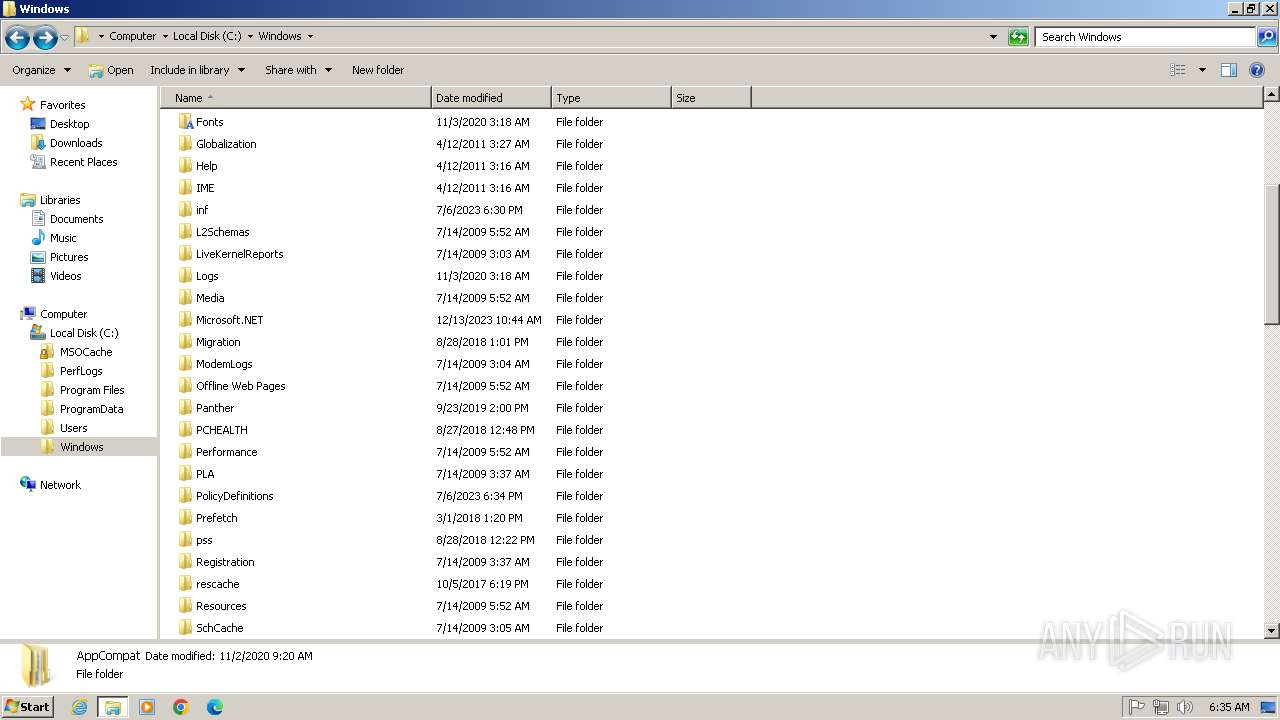Open the Share with dropdown

[298, 70]
